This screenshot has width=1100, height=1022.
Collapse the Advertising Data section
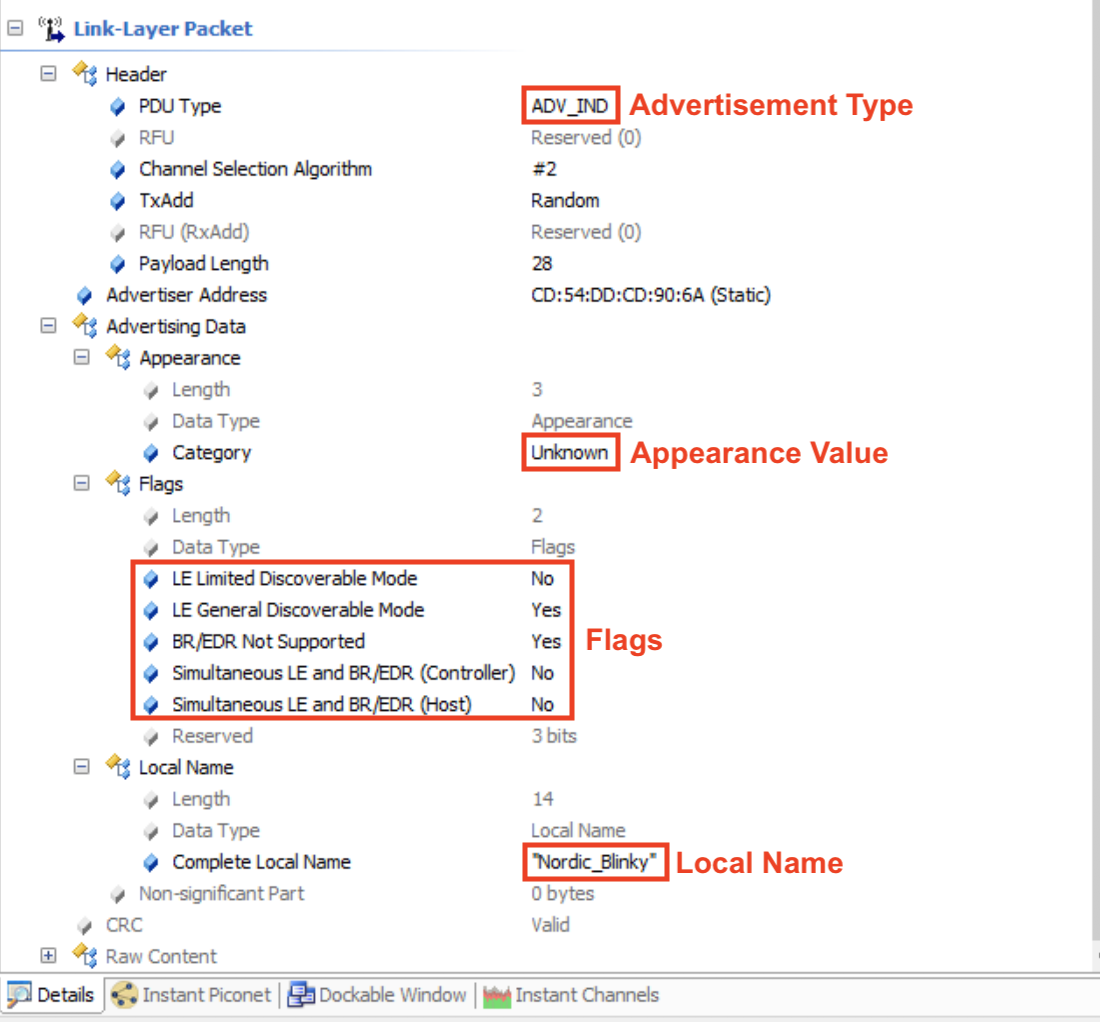click(x=48, y=326)
